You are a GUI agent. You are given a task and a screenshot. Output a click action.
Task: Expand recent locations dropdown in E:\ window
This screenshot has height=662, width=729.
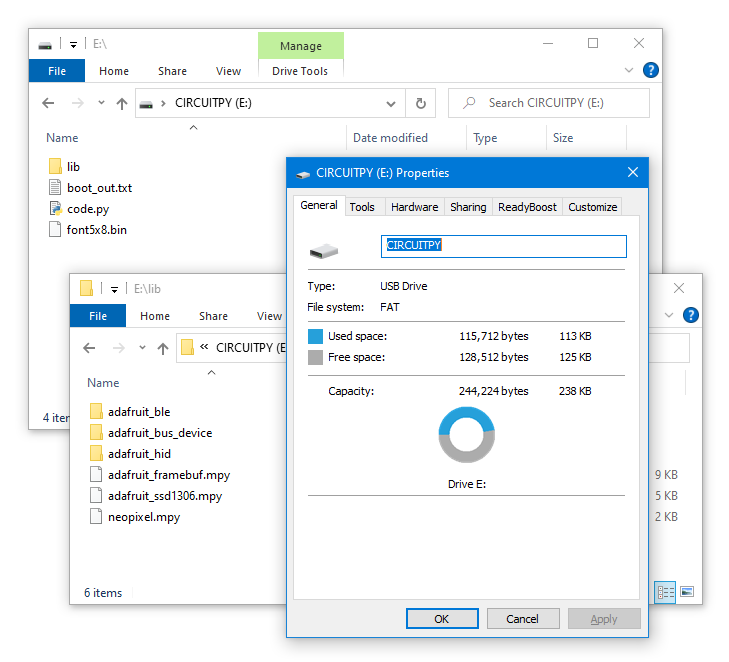click(x=101, y=103)
